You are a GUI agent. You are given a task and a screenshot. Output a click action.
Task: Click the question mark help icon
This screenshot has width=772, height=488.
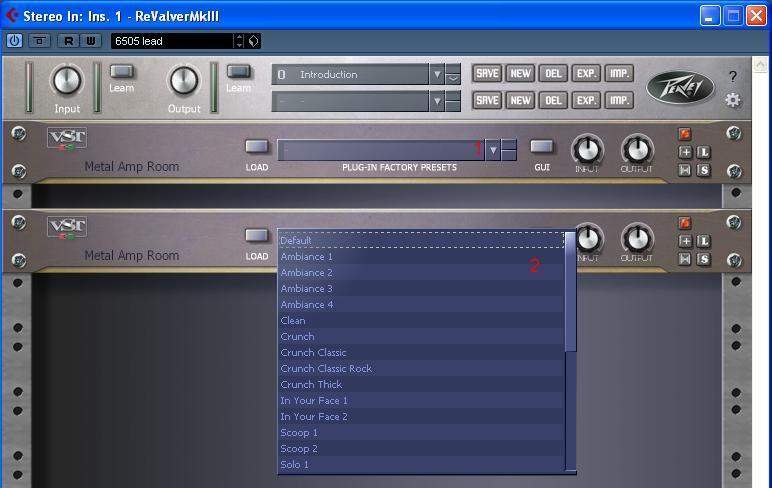(733, 76)
